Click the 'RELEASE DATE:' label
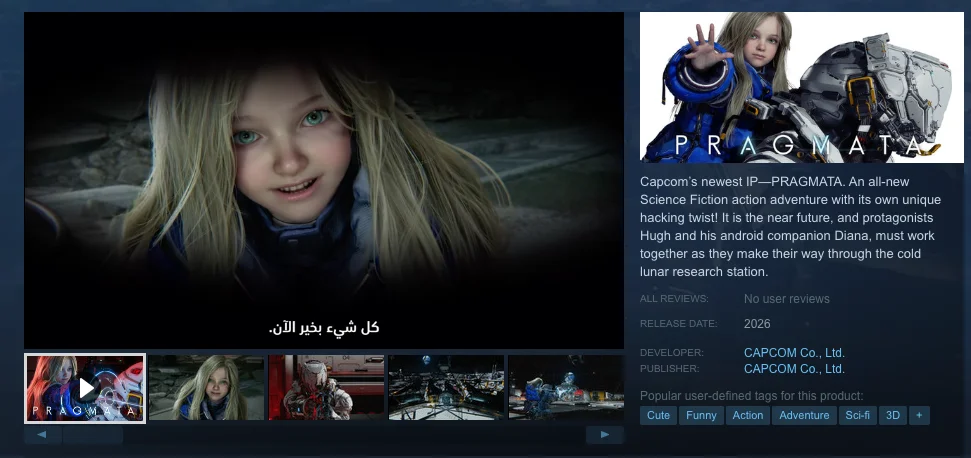The width and height of the screenshot is (971, 458). click(678, 324)
